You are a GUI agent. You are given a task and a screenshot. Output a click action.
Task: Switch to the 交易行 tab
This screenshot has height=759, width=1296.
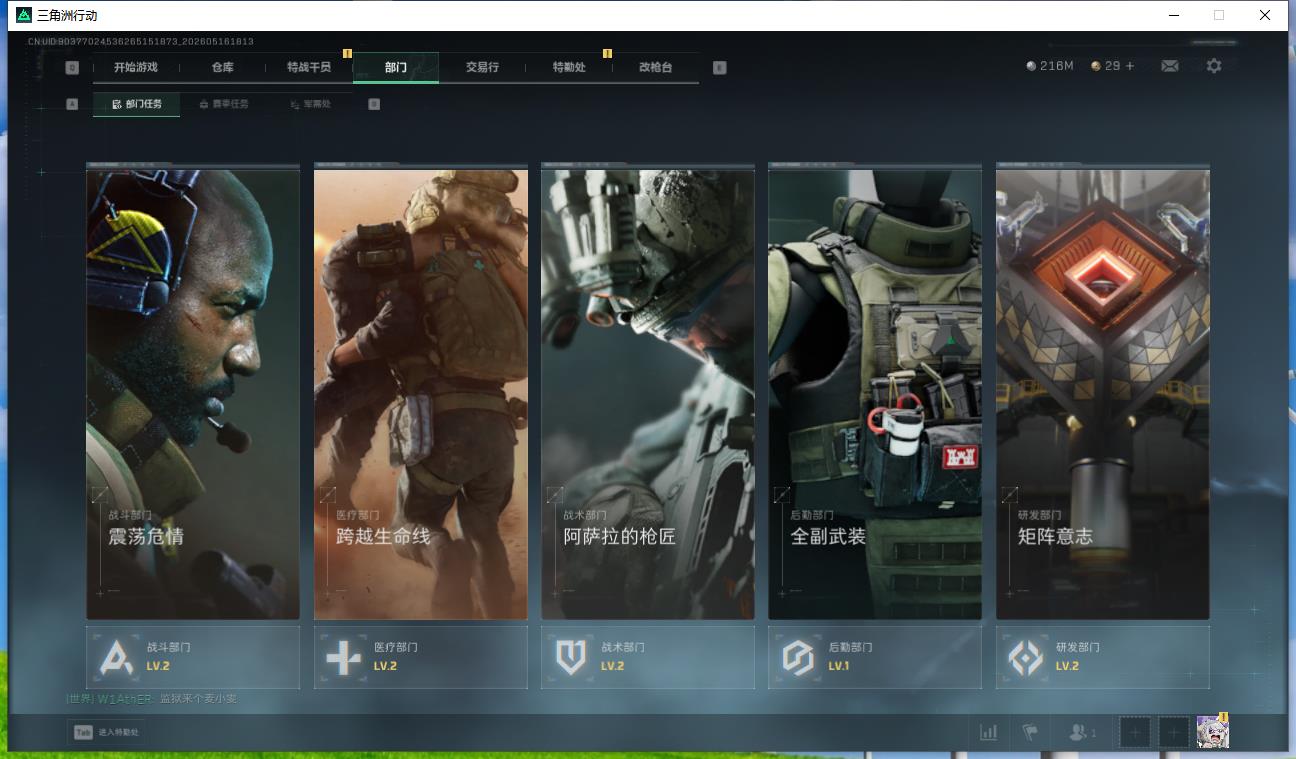pyautogui.click(x=482, y=67)
